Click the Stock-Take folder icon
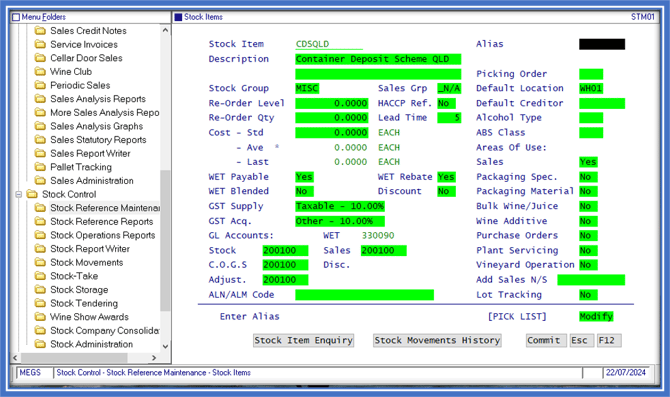670x397 pixels. pos(40,276)
